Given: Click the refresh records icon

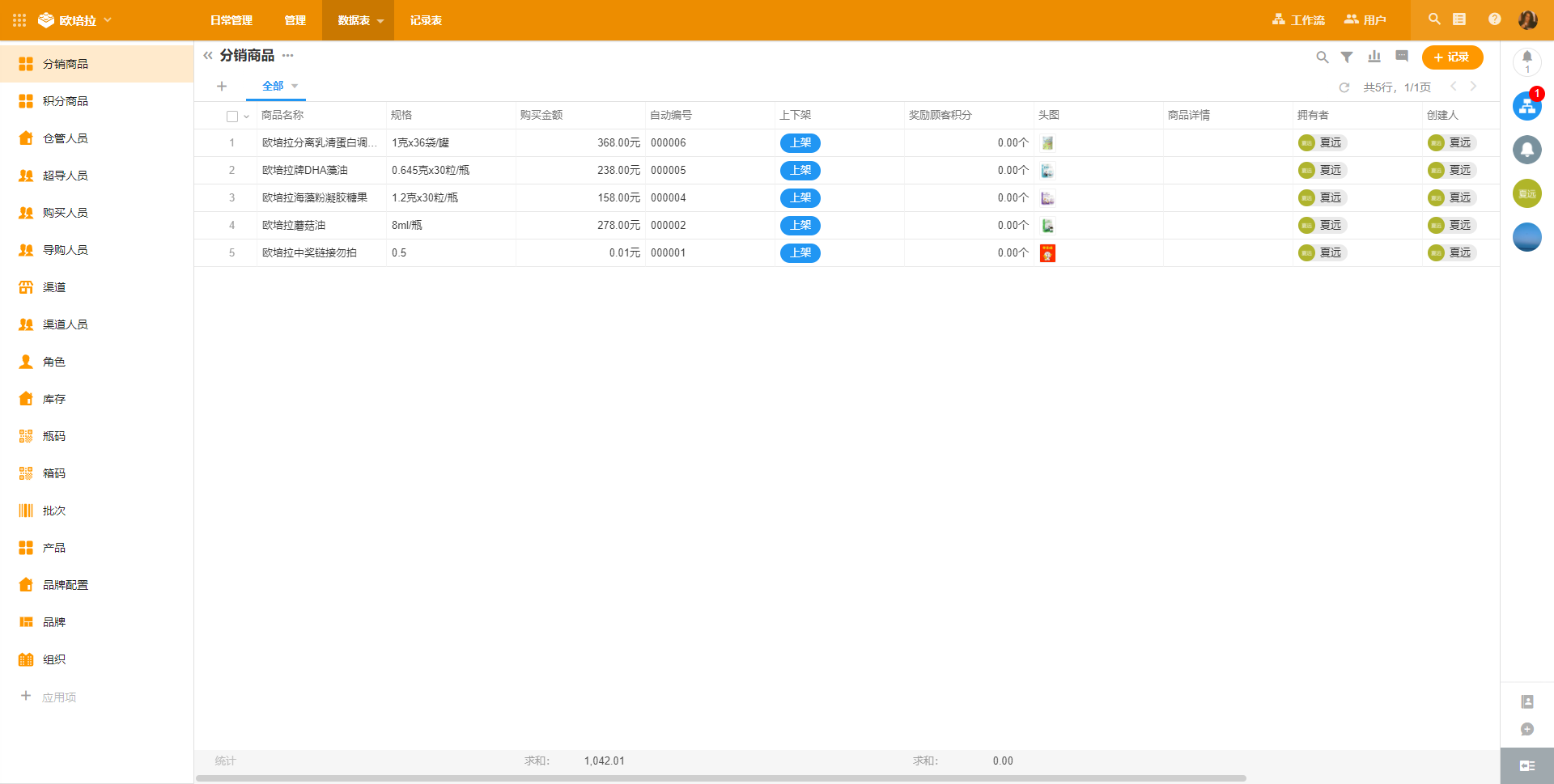Looking at the screenshot, I should [x=1344, y=87].
